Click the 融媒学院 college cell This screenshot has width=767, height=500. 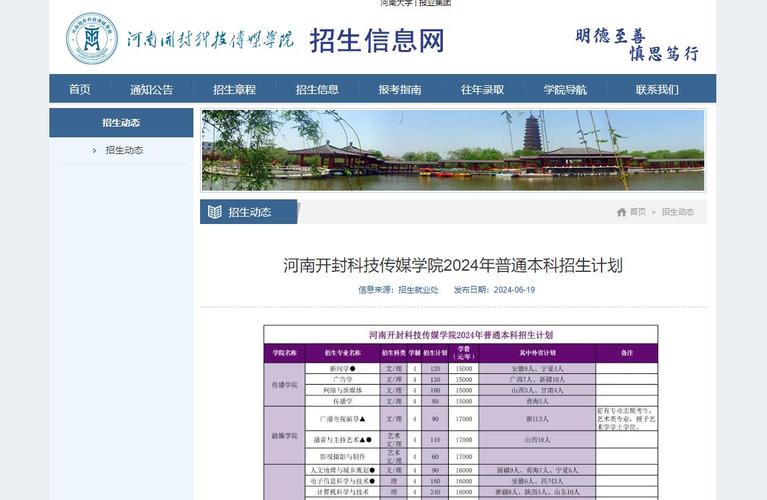click(285, 436)
